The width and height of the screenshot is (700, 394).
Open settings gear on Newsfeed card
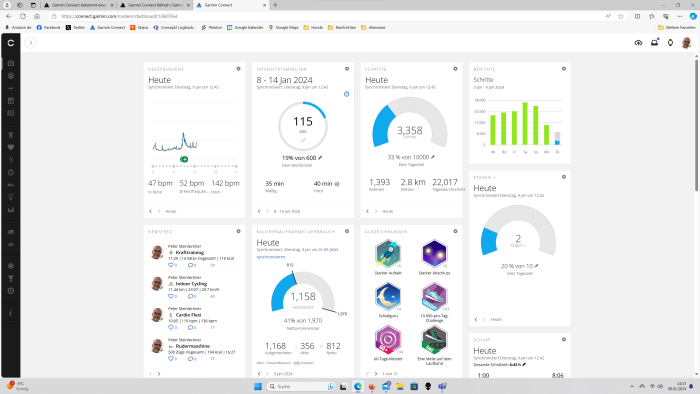238,231
